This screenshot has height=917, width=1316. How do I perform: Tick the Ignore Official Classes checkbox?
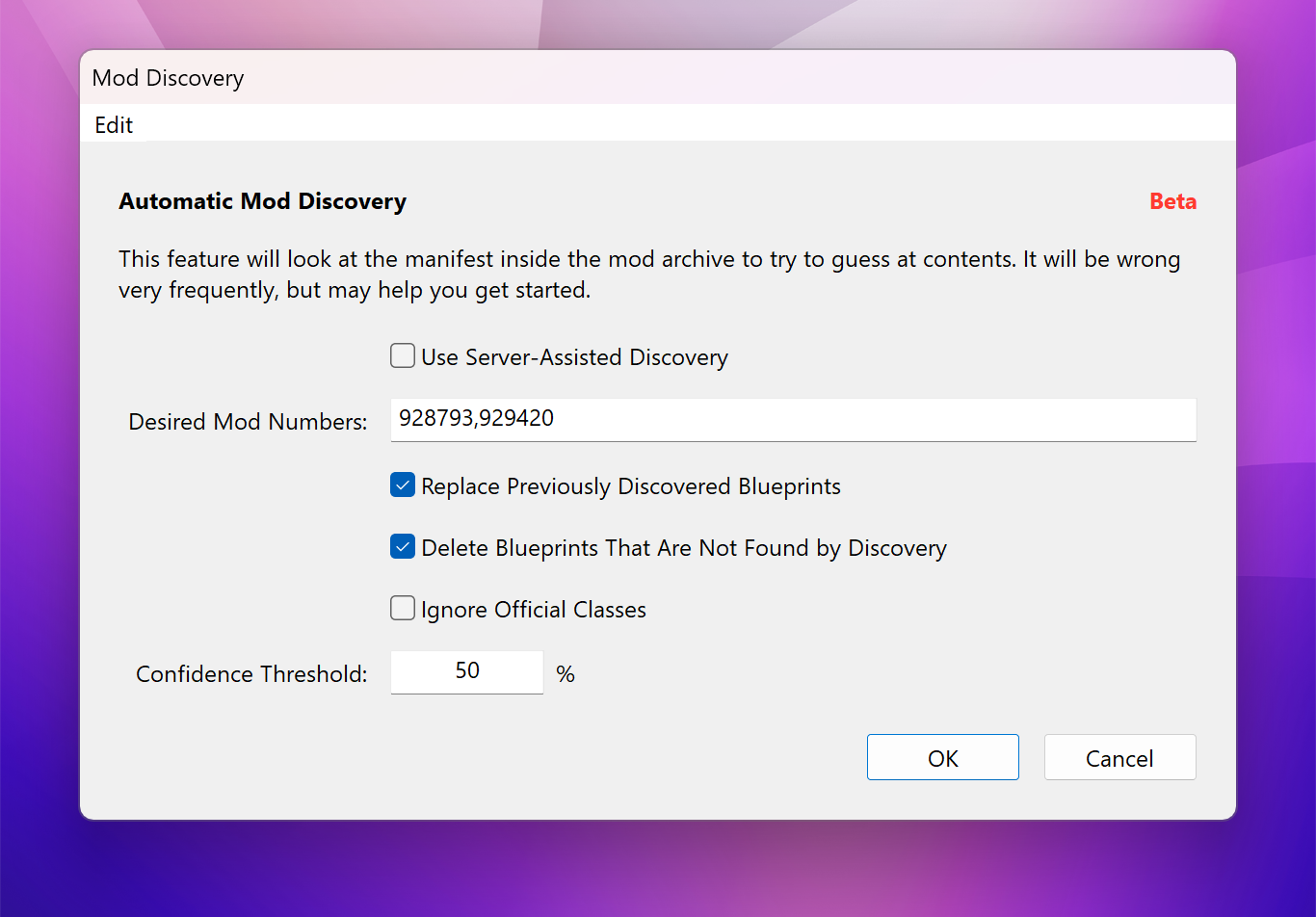click(x=403, y=609)
